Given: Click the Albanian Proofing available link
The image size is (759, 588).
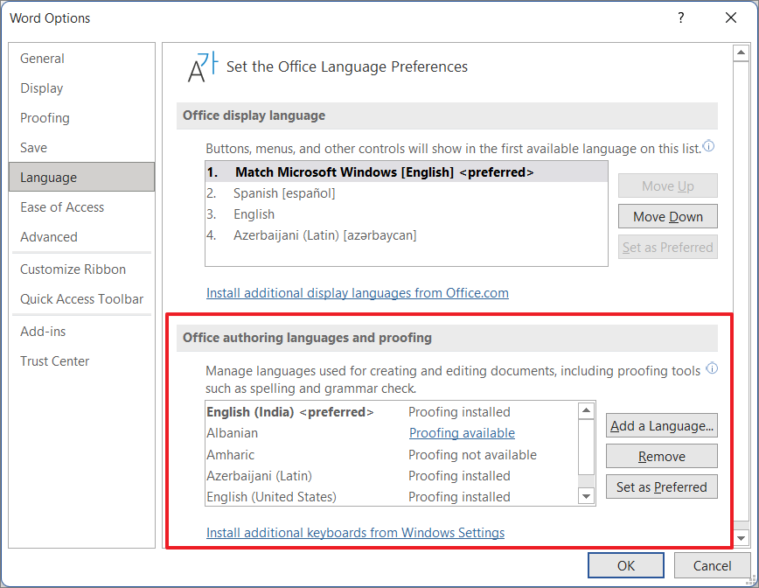Looking at the screenshot, I should 462,433.
